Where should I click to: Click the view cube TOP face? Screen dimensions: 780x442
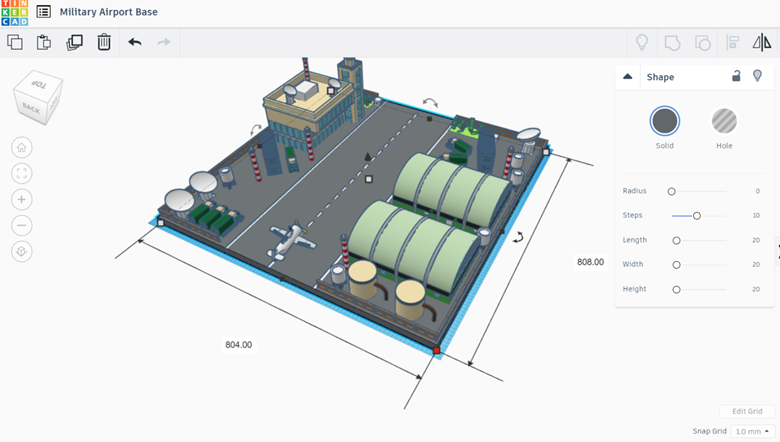coord(39,84)
